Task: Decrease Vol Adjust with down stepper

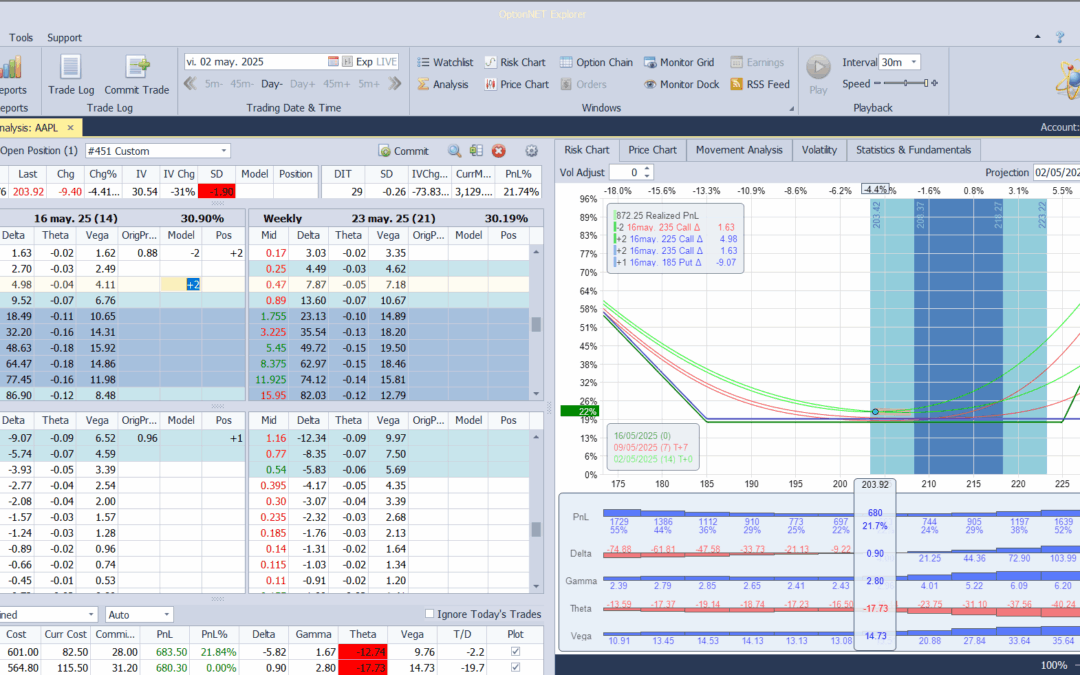Action: pyautogui.click(x=647, y=176)
